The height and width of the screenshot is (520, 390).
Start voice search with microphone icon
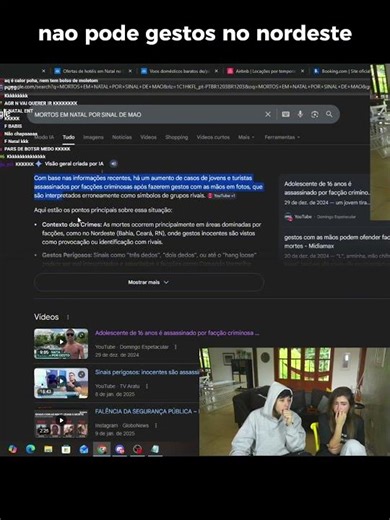tap(300, 114)
